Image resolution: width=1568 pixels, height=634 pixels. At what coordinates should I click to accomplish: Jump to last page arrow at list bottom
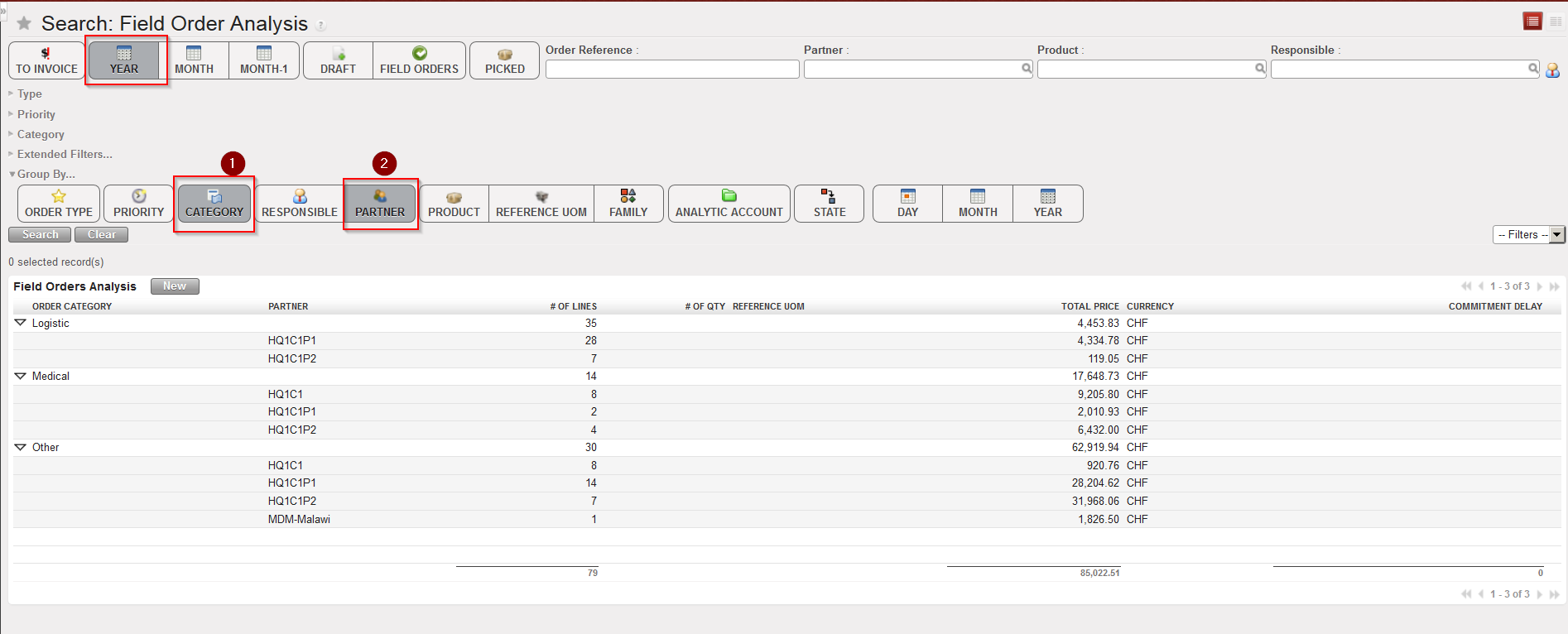click(x=1555, y=594)
